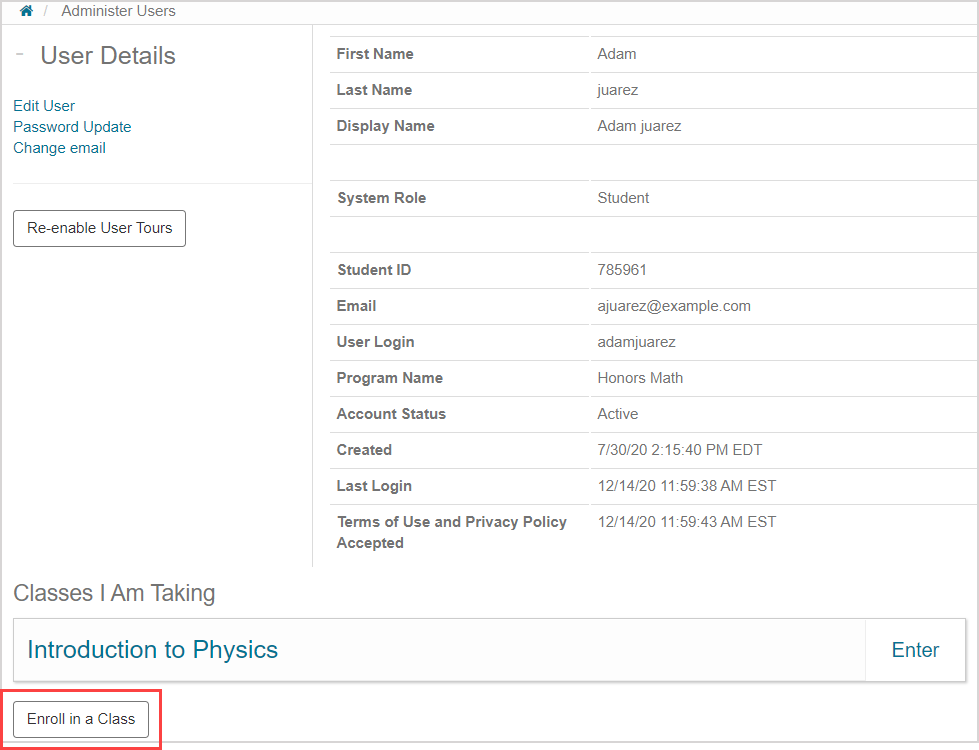Open the Administer Users breadcrumb

click(x=118, y=11)
